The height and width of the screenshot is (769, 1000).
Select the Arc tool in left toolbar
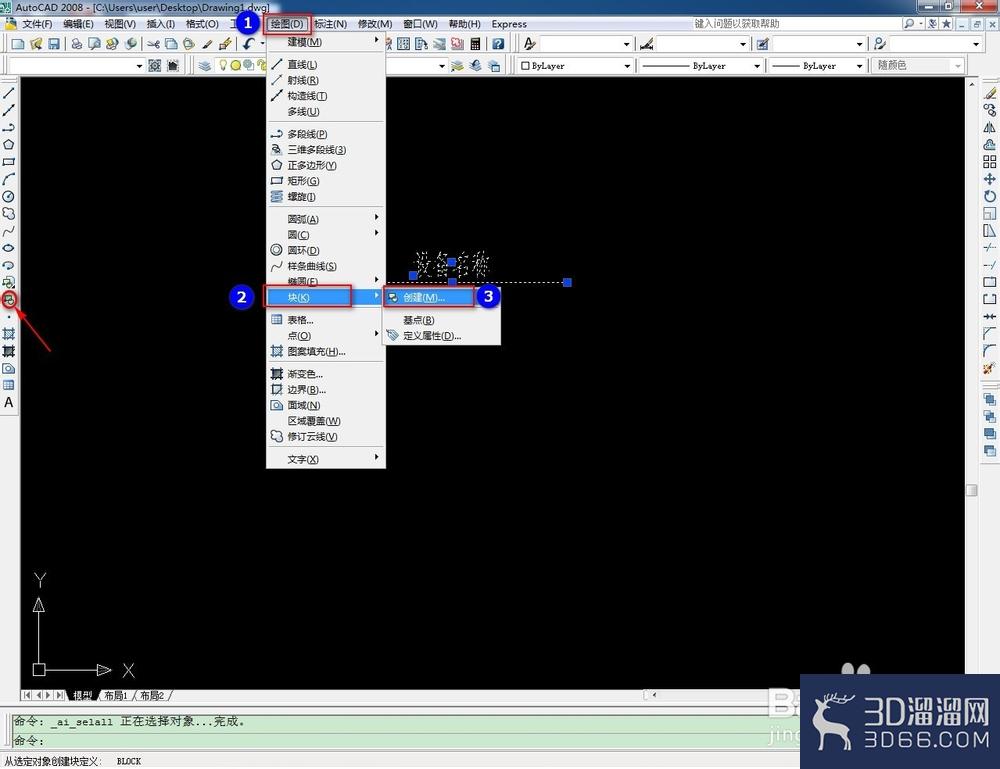pyautogui.click(x=9, y=179)
